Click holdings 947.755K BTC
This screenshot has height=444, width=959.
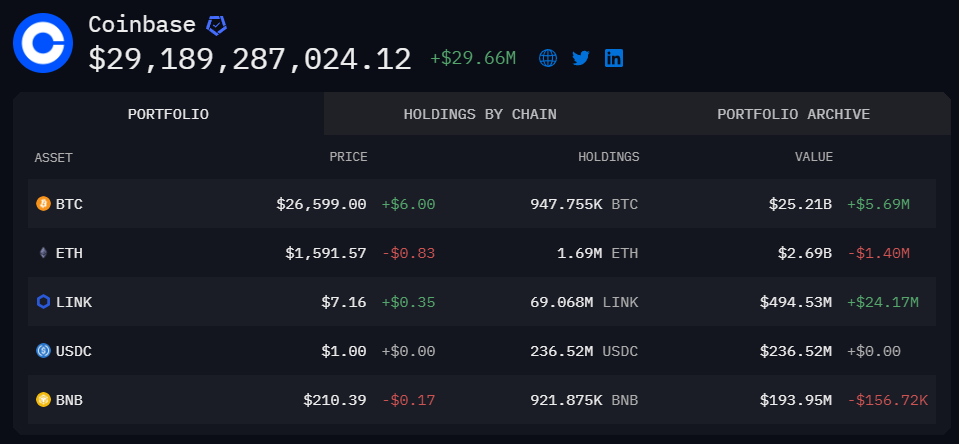[584, 204]
